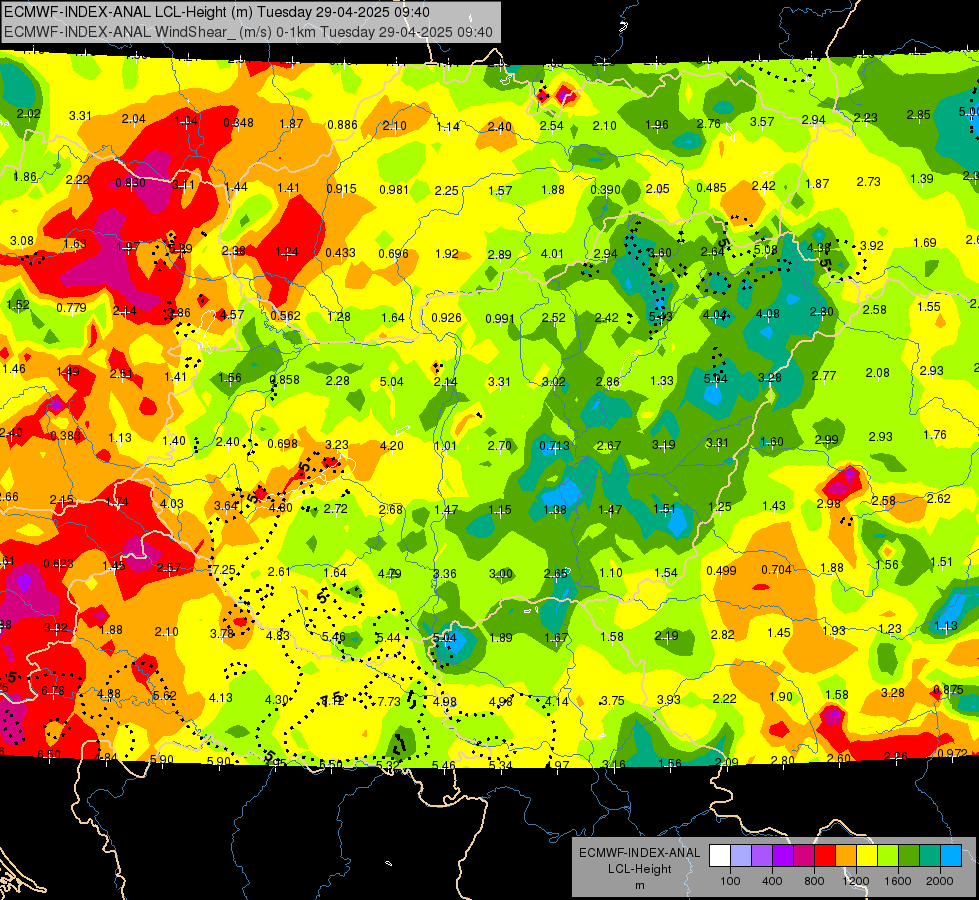Click the LCL-Height (m) title line
Viewport: 979px width, 900px height.
(217, 12)
